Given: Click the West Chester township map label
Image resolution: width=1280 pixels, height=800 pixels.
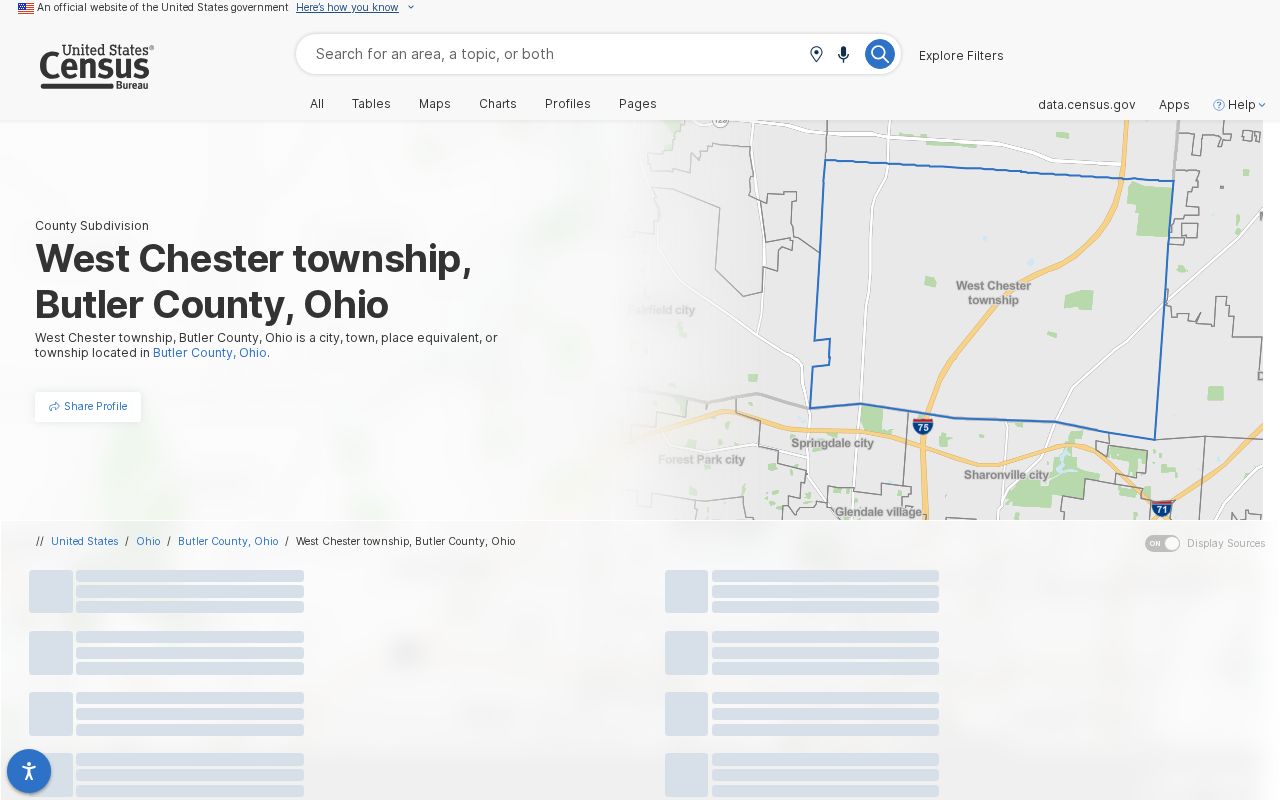Looking at the screenshot, I should [993, 293].
